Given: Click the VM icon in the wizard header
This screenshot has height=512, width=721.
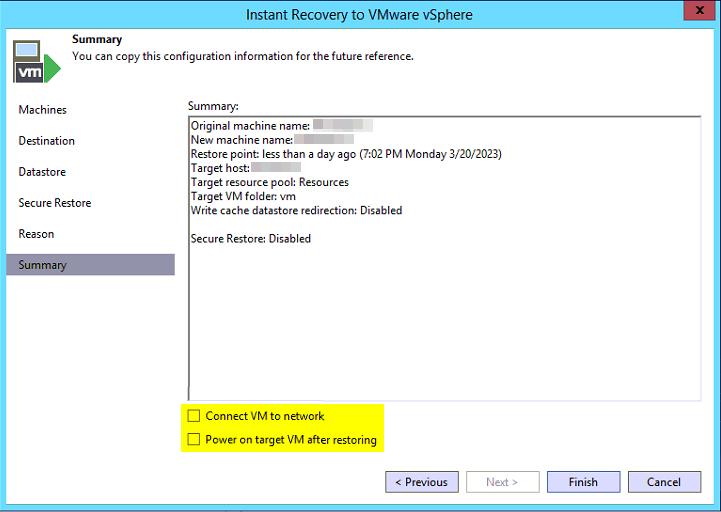Looking at the screenshot, I should click(36, 61).
